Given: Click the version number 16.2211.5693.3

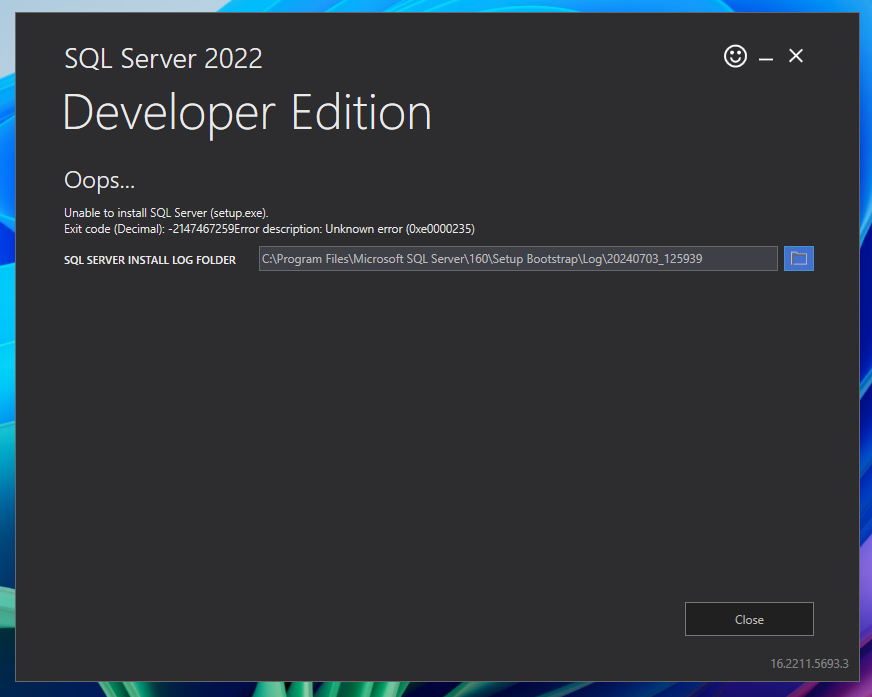Looking at the screenshot, I should point(809,664).
